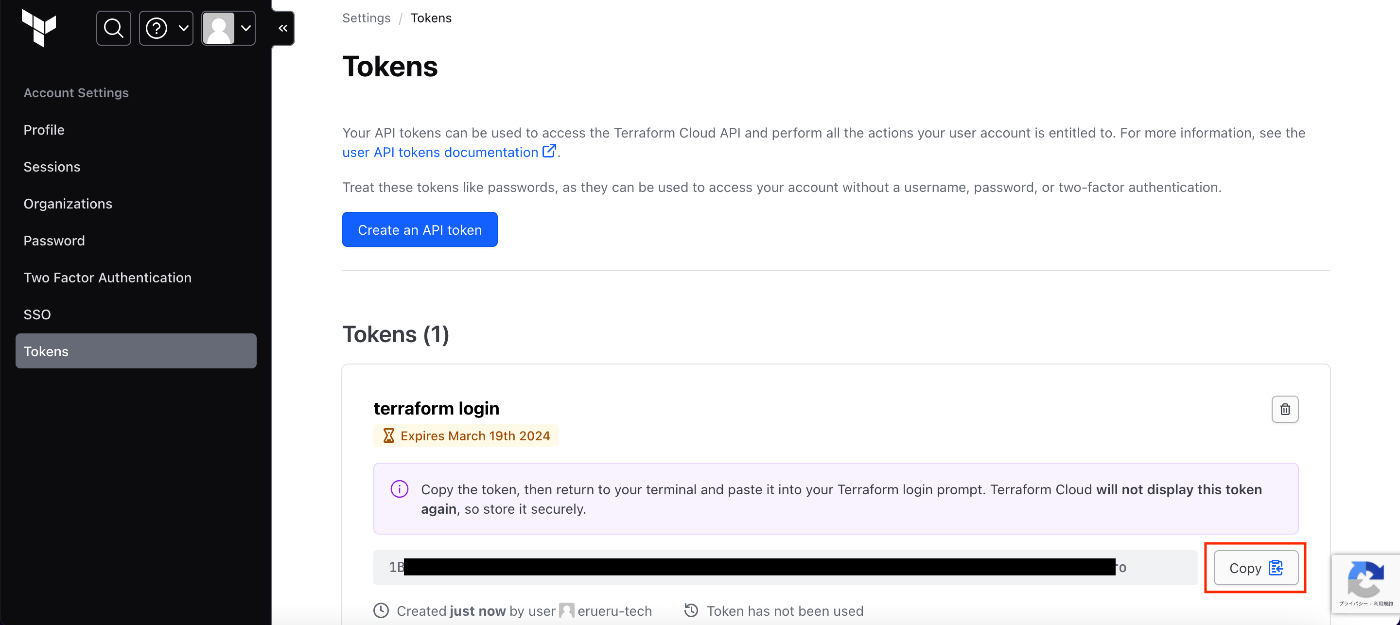Open the help question-mark menu

pyautogui.click(x=166, y=28)
